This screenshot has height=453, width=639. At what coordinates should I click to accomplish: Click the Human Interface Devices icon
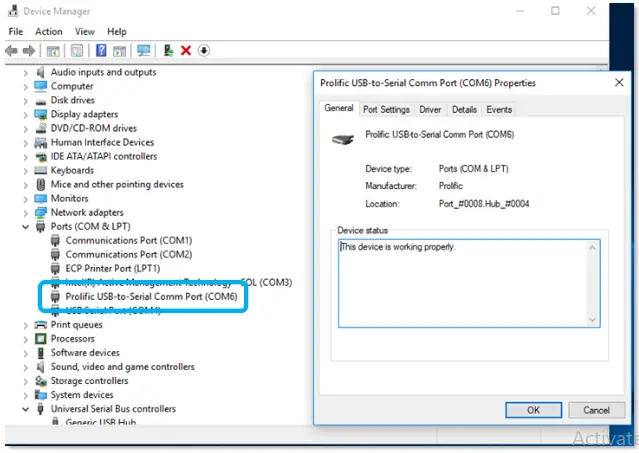point(40,143)
